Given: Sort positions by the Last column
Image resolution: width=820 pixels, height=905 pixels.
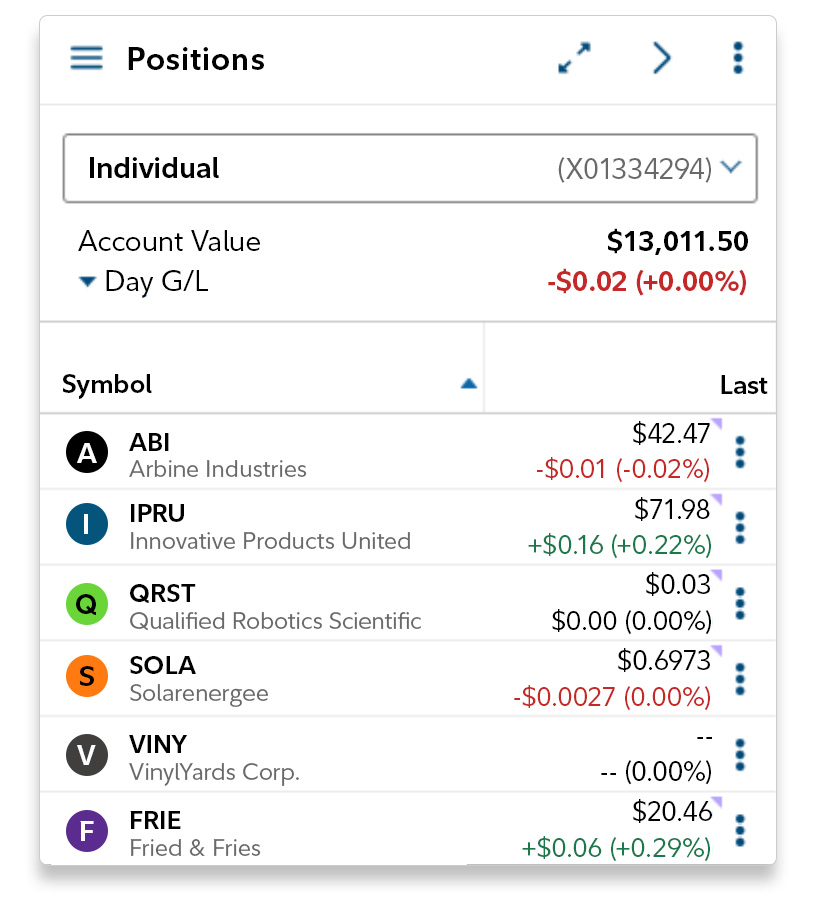Looking at the screenshot, I should (x=743, y=385).
